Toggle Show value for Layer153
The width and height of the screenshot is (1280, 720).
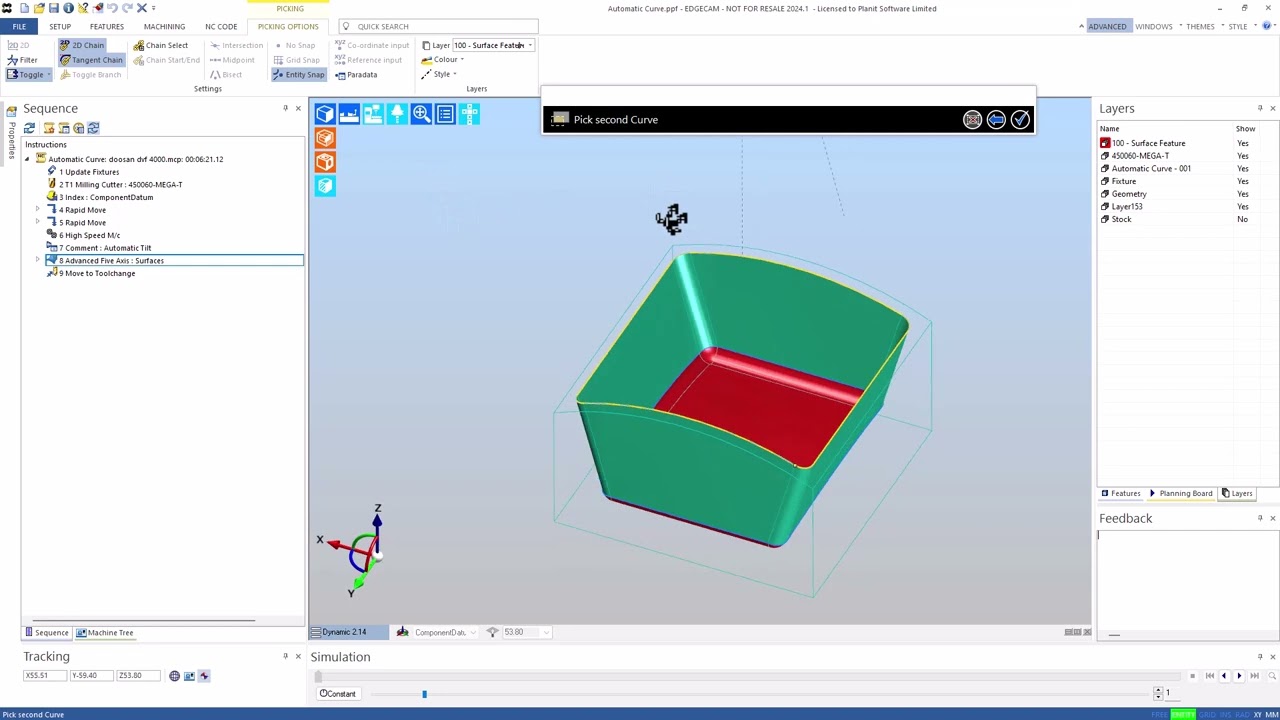[x=1242, y=207]
